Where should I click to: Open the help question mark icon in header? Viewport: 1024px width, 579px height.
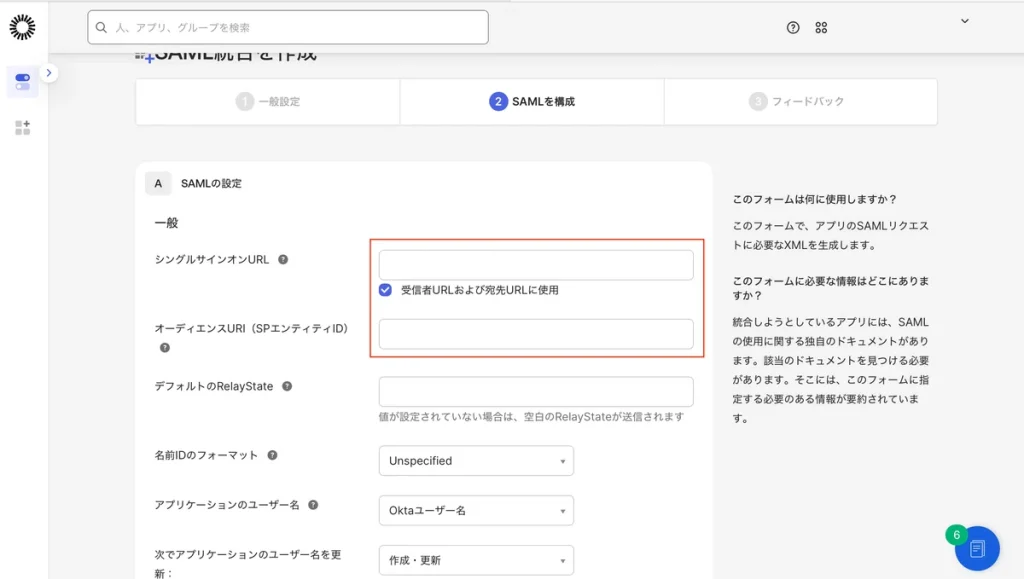793,28
